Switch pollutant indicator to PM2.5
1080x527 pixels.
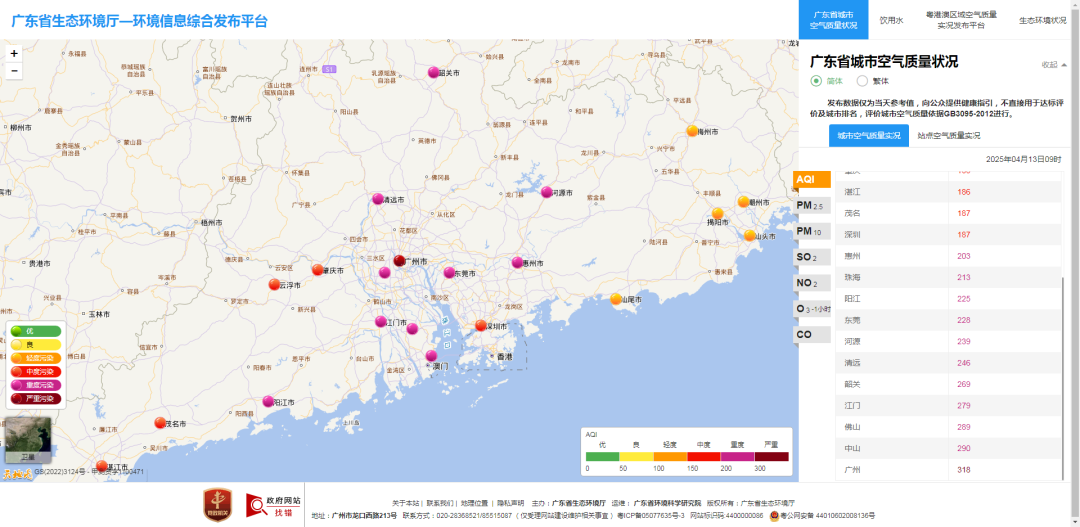click(x=810, y=206)
